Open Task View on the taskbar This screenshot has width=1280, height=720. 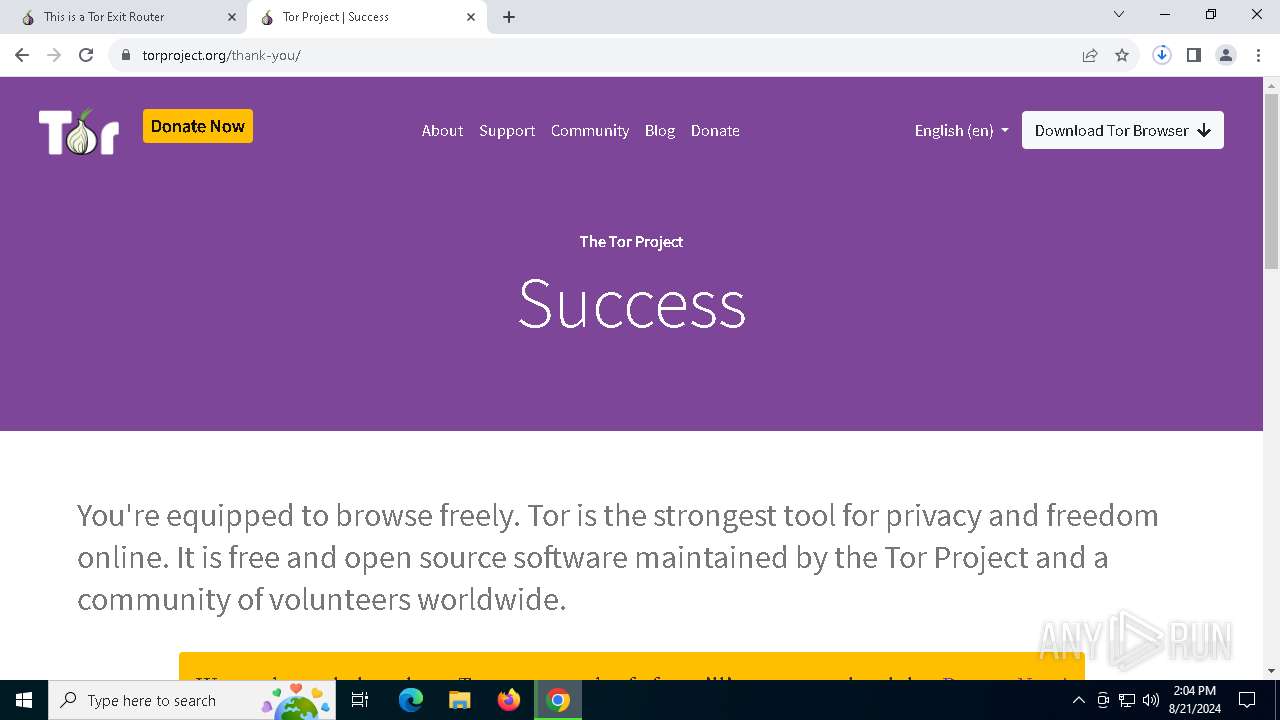(x=361, y=700)
